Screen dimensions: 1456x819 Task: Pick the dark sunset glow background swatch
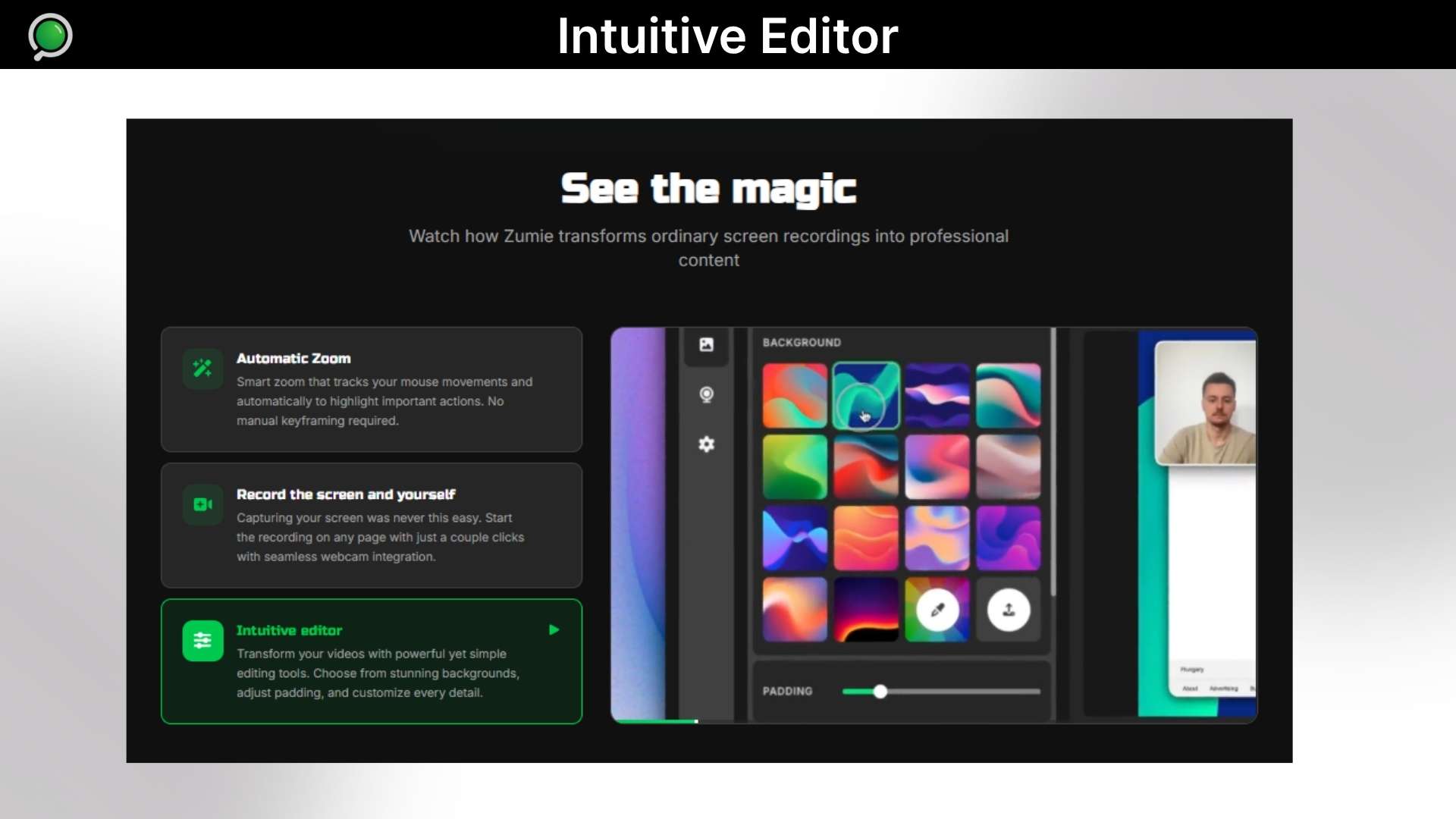pos(866,610)
